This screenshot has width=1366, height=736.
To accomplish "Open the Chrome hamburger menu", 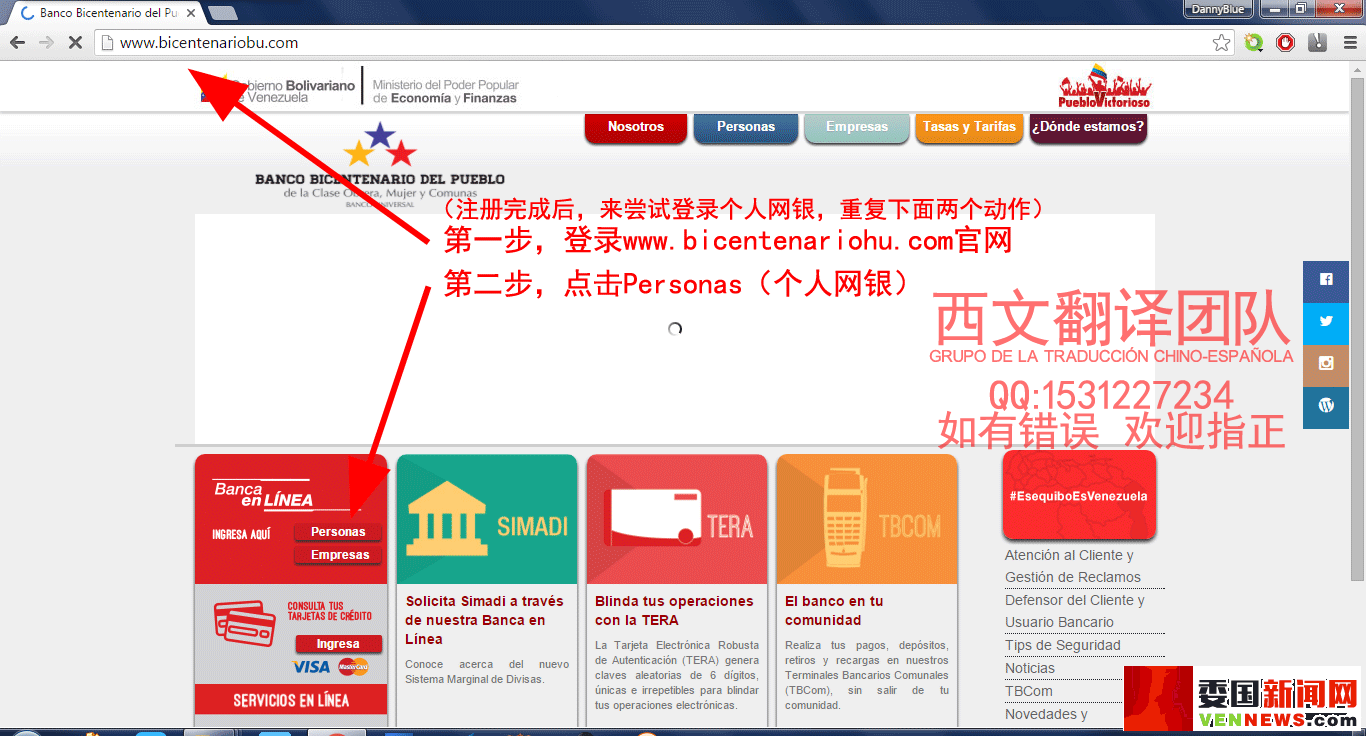I will pyautogui.click(x=1349, y=43).
